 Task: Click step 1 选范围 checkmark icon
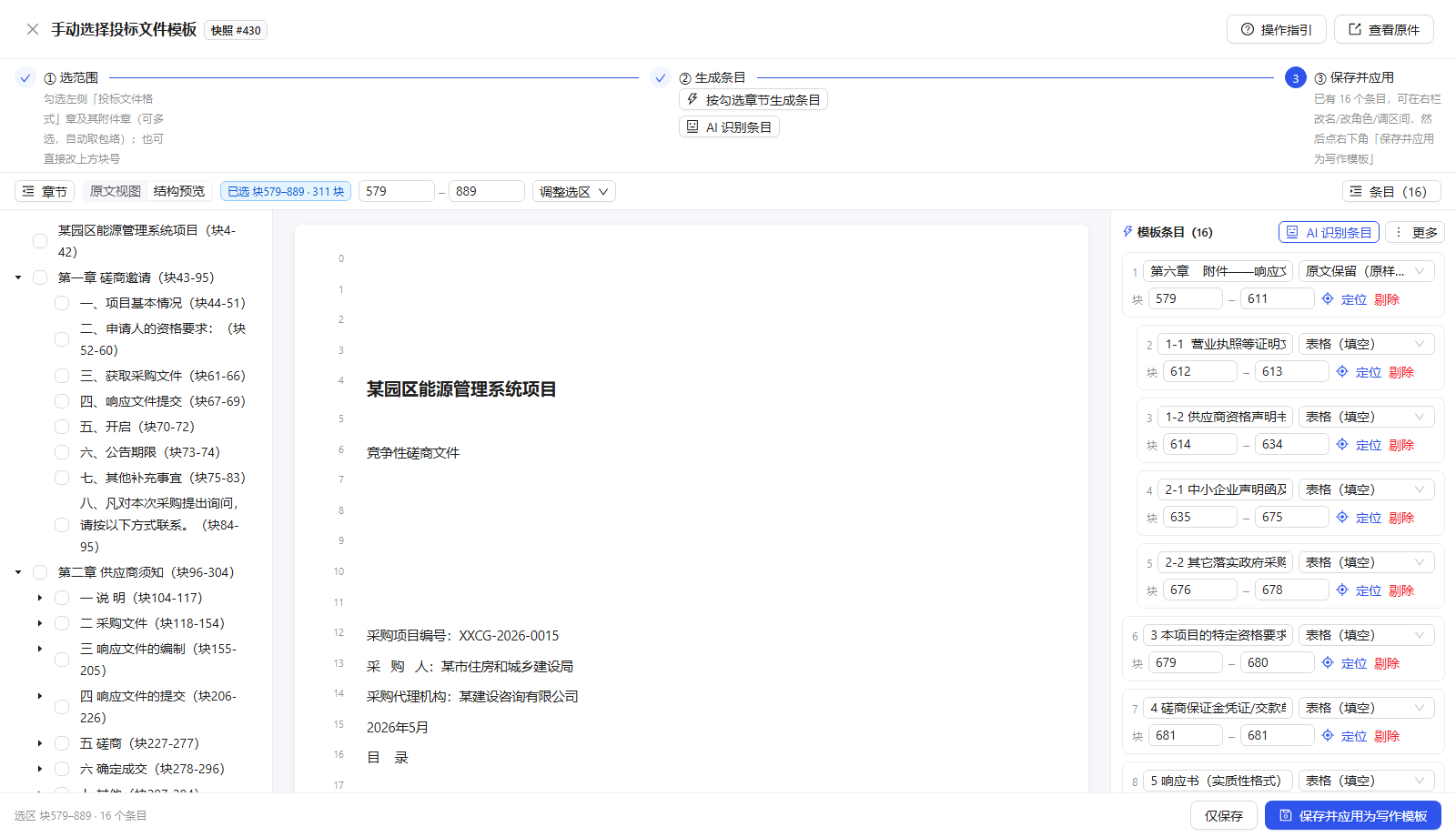[x=25, y=78]
